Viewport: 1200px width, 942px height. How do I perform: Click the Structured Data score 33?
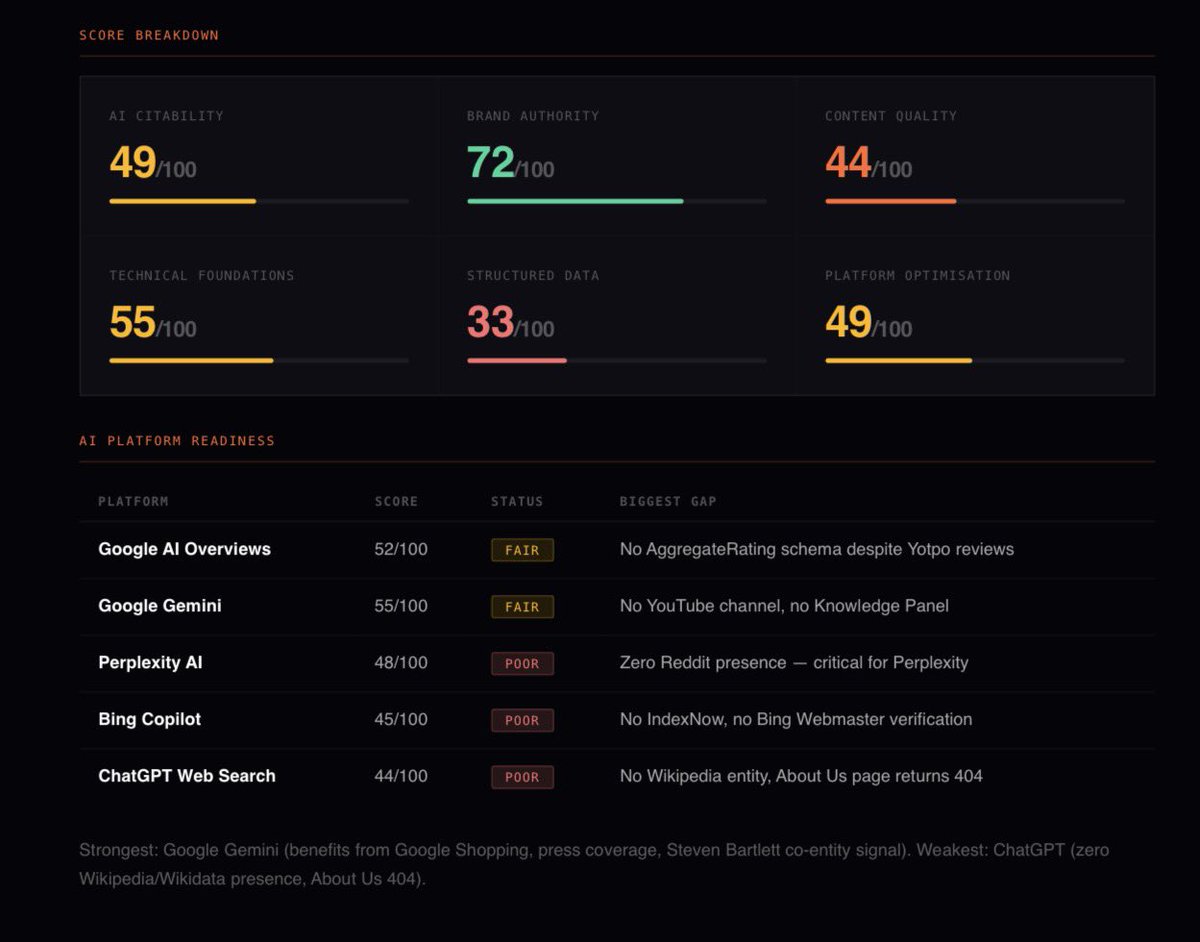pyautogui.click(x=490, y=322)
